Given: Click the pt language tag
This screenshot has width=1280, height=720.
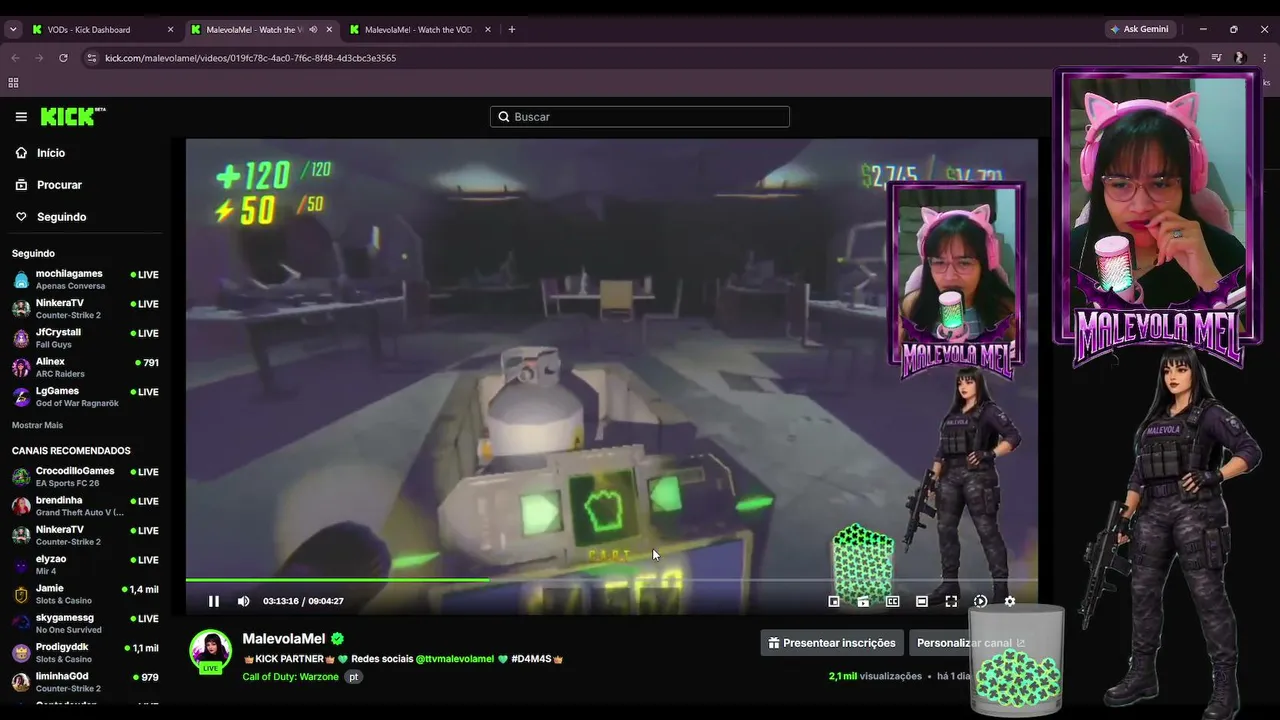Looking at the screenshot, I should (x=353, y=677).
